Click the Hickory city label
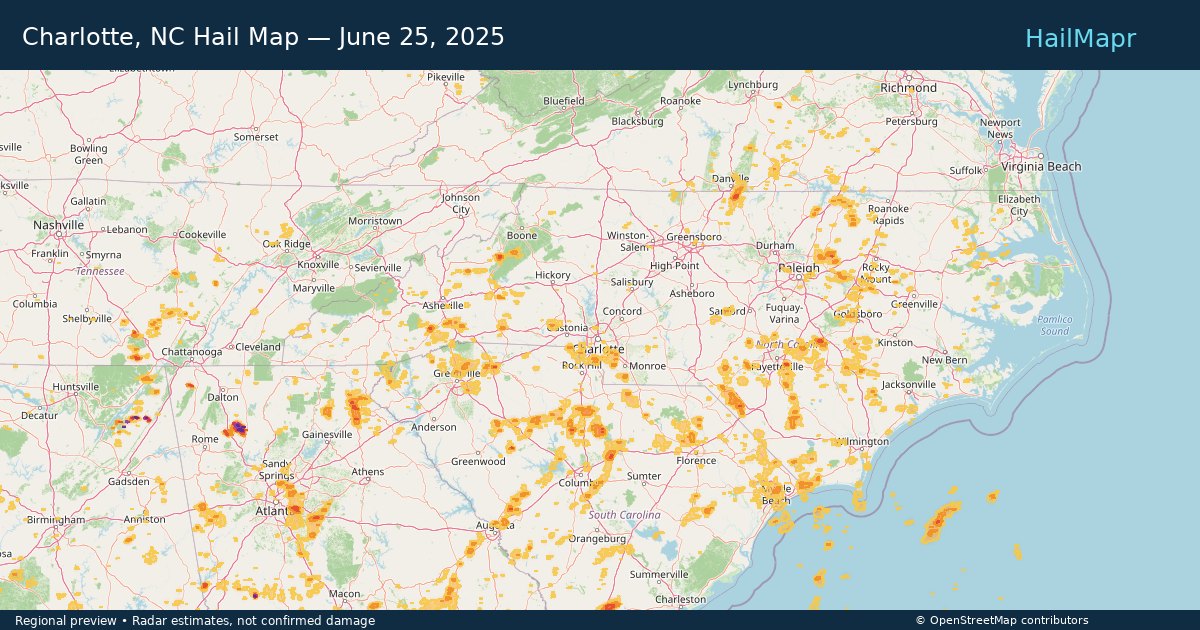 (x=553, y=275)
